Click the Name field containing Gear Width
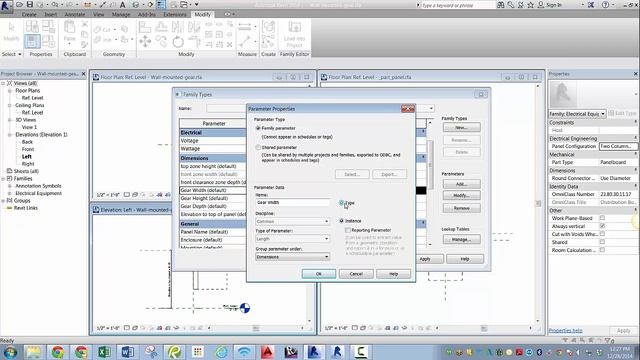 point(292,202)
